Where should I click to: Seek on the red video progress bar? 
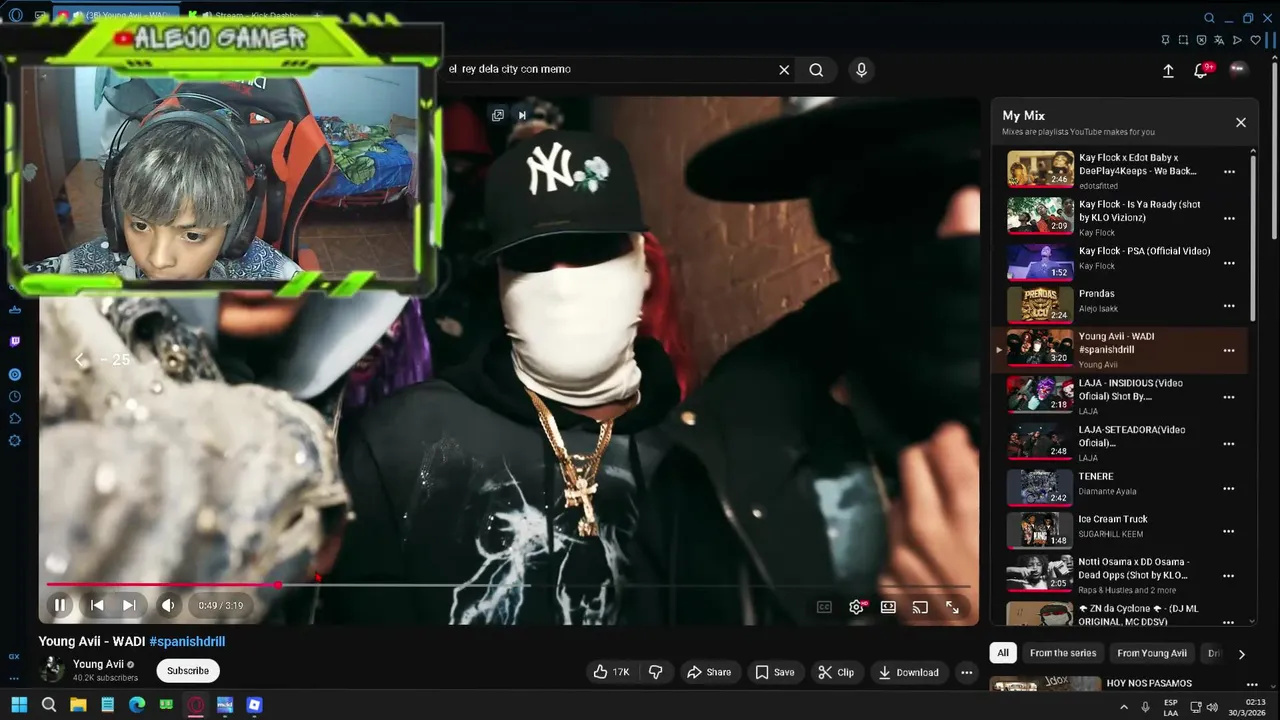tap(509, 585)
